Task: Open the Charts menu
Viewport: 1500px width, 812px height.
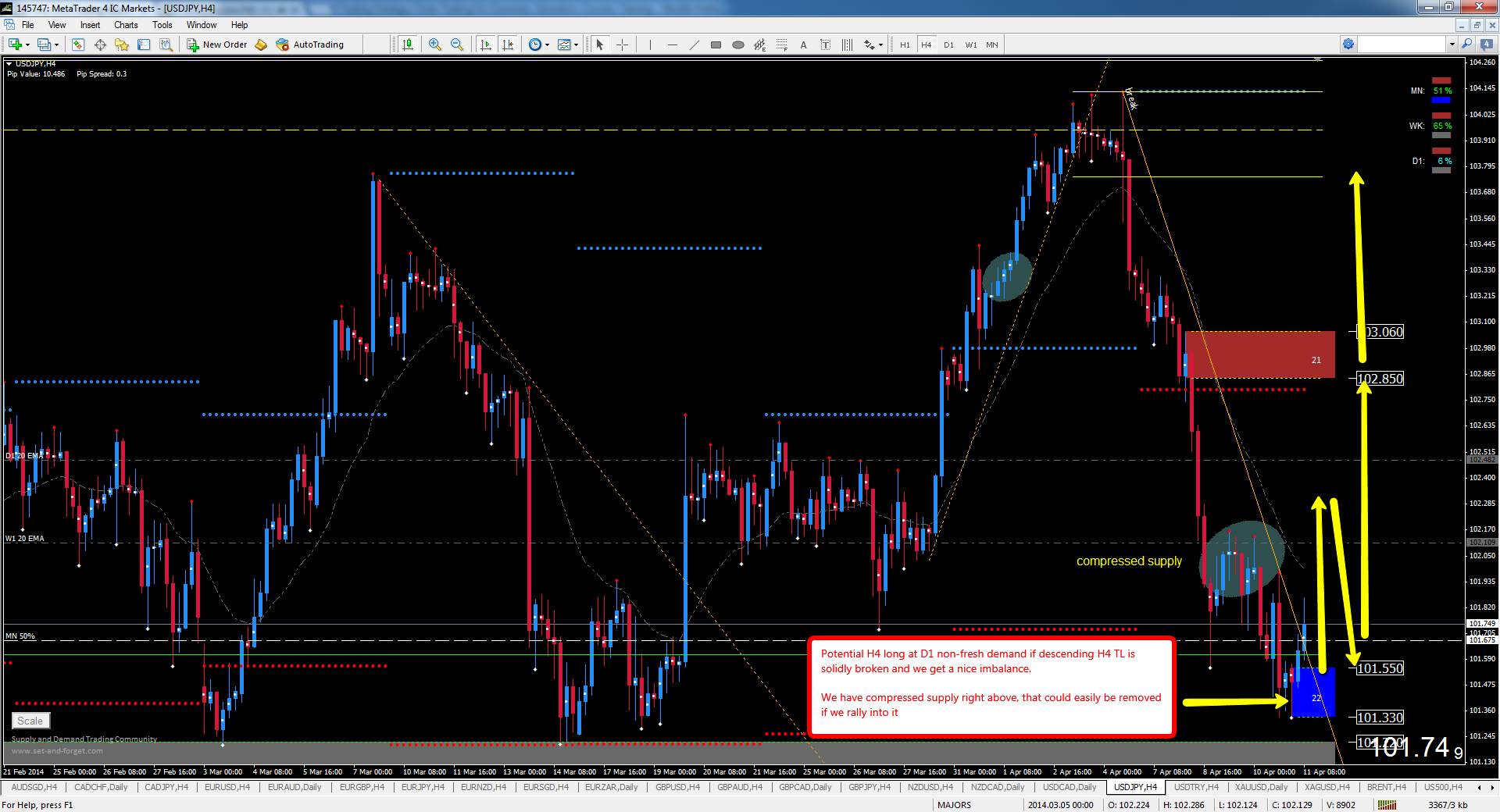Action: pos(126,25)
